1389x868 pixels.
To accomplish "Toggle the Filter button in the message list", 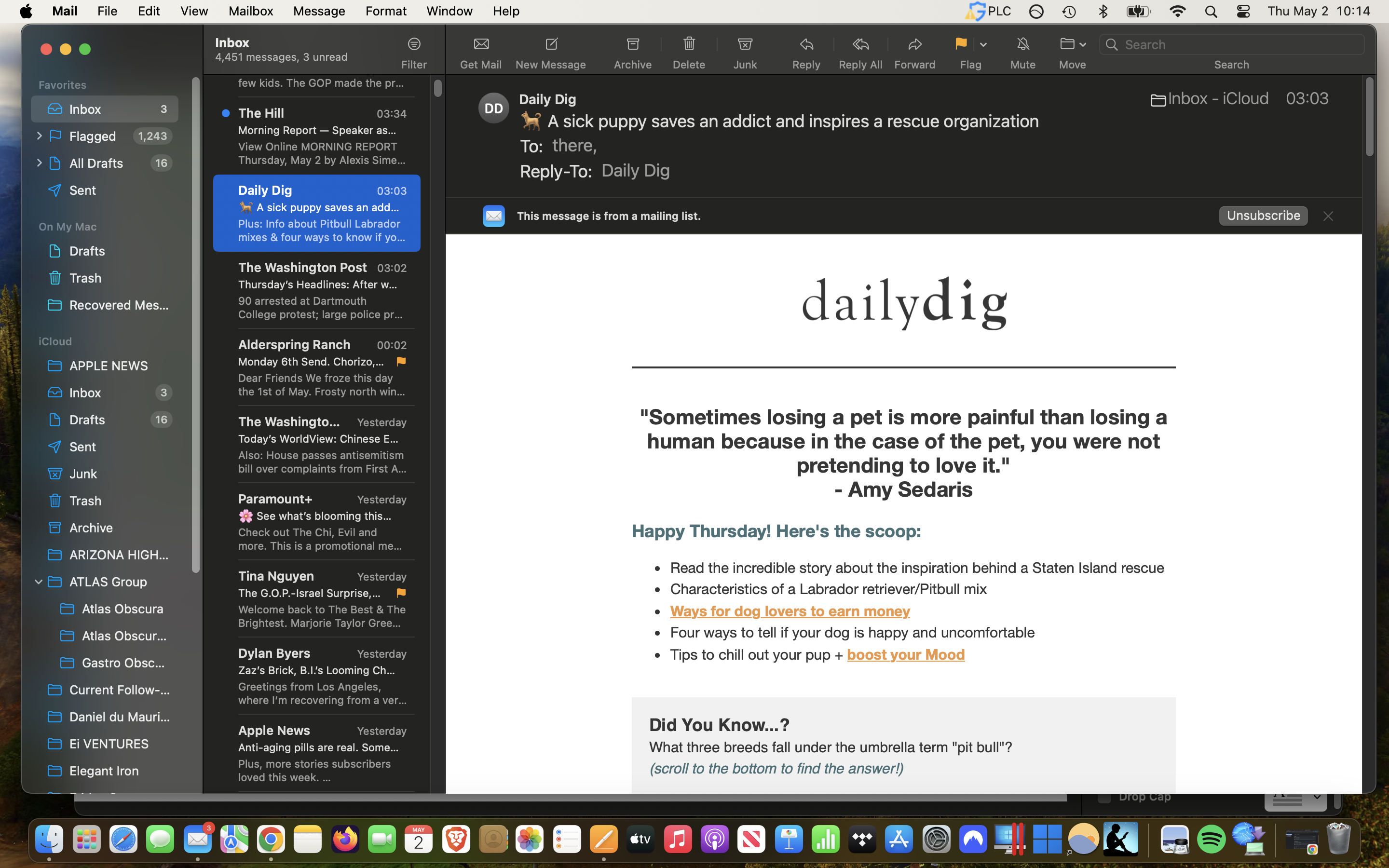I will tap(414, 45).
